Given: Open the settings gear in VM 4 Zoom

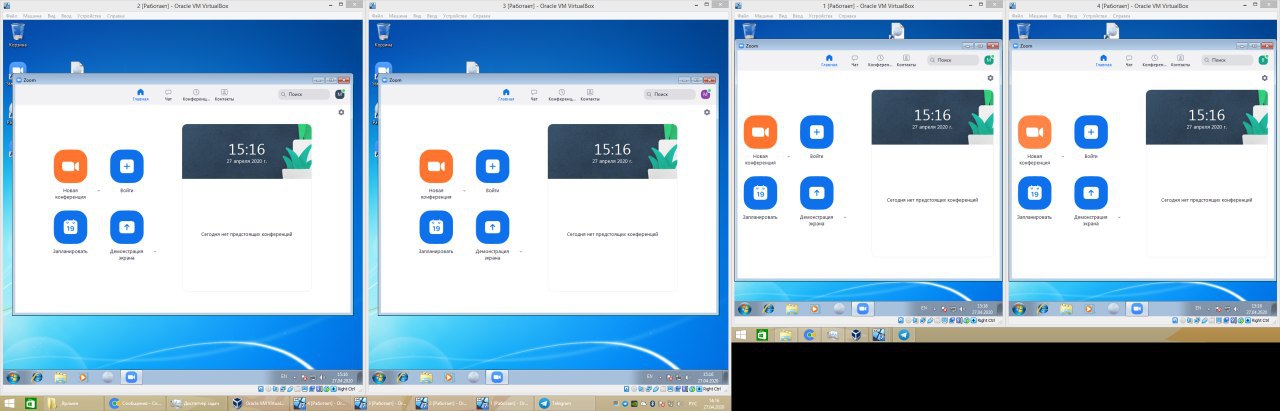Looking at the screenshot, I should point(1264,77).
